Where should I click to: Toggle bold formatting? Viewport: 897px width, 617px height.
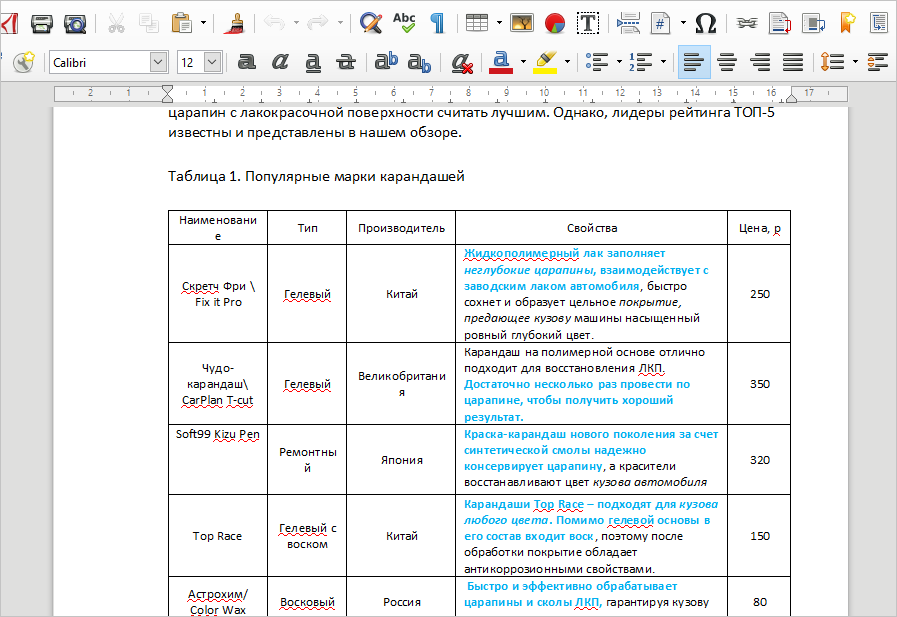(x=247, y=62)
